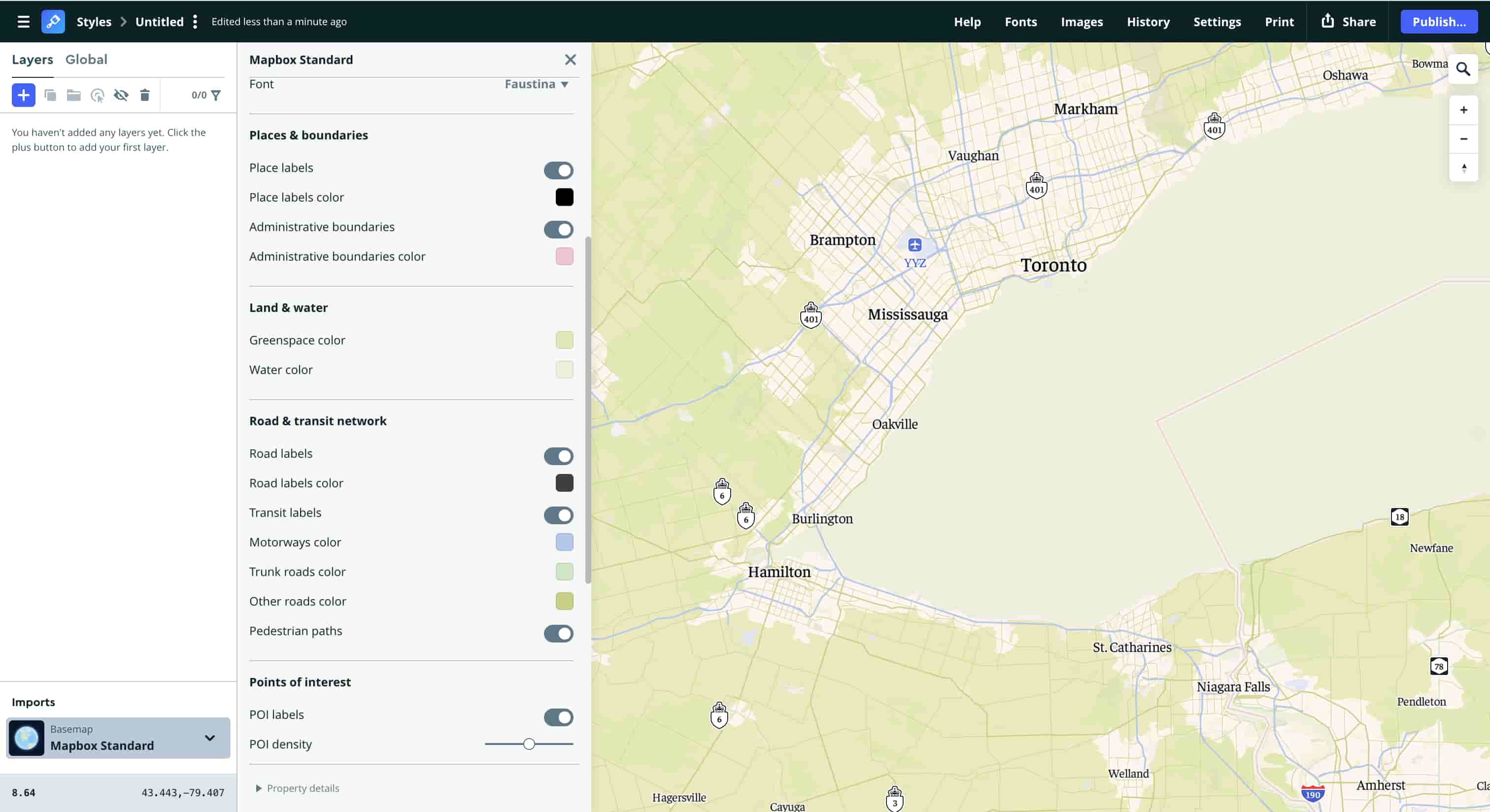Select the duplicate layer icon
This screenshot has height=812, width=1490.
(x=50, y=95)
